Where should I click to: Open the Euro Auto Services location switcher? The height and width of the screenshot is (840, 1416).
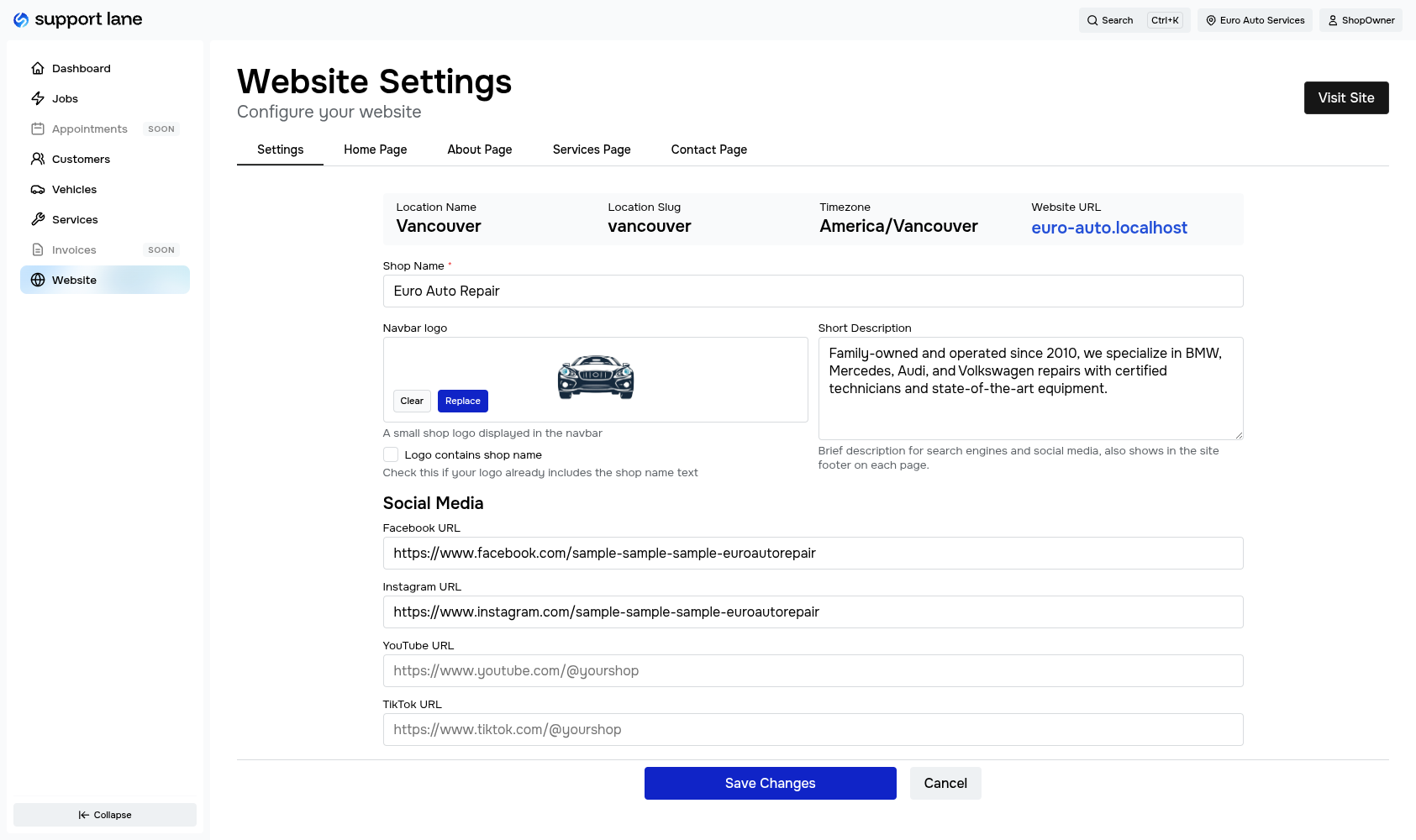[x=1255, y=20]
